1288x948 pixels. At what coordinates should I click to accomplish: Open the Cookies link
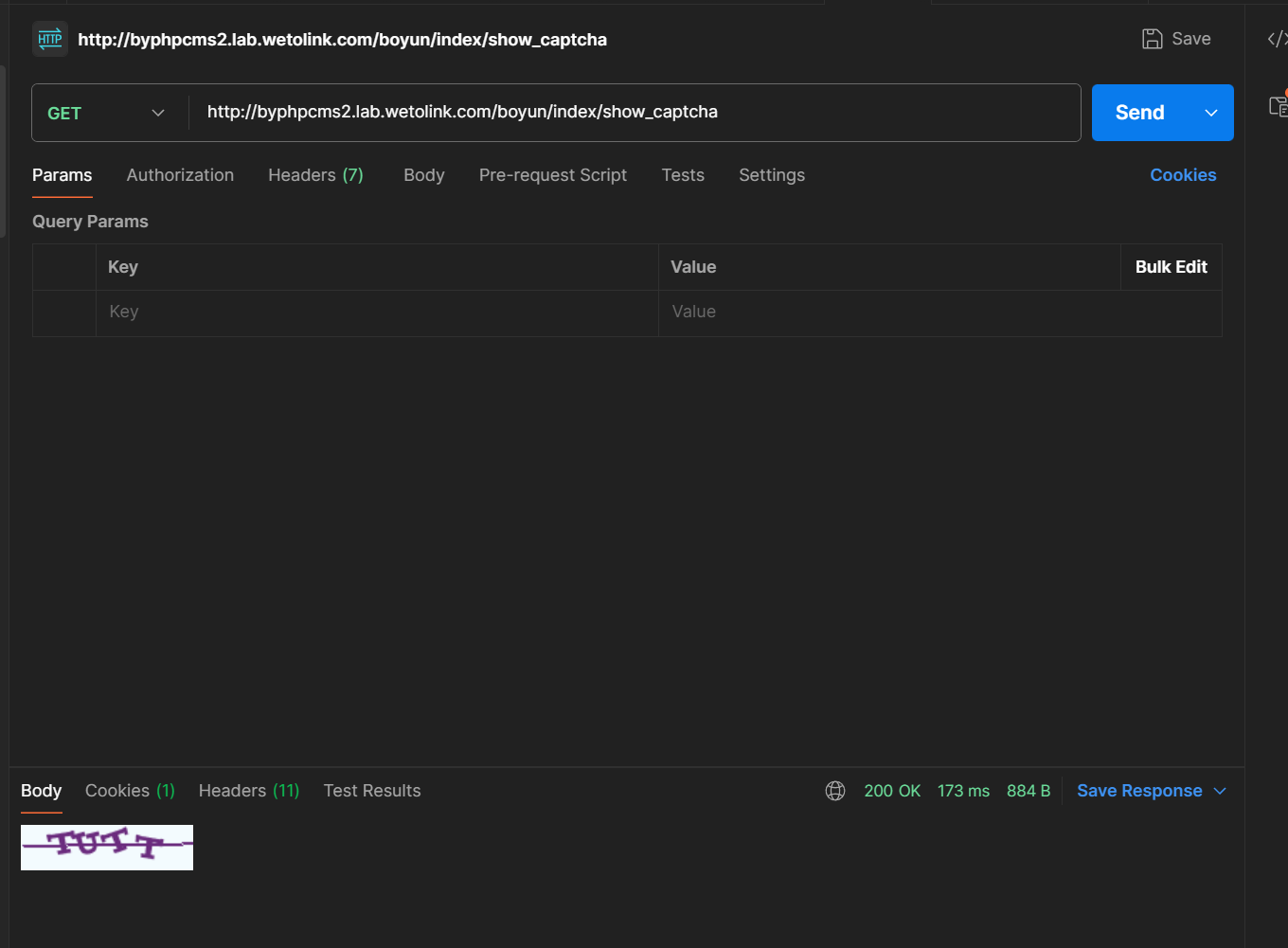1183,175
